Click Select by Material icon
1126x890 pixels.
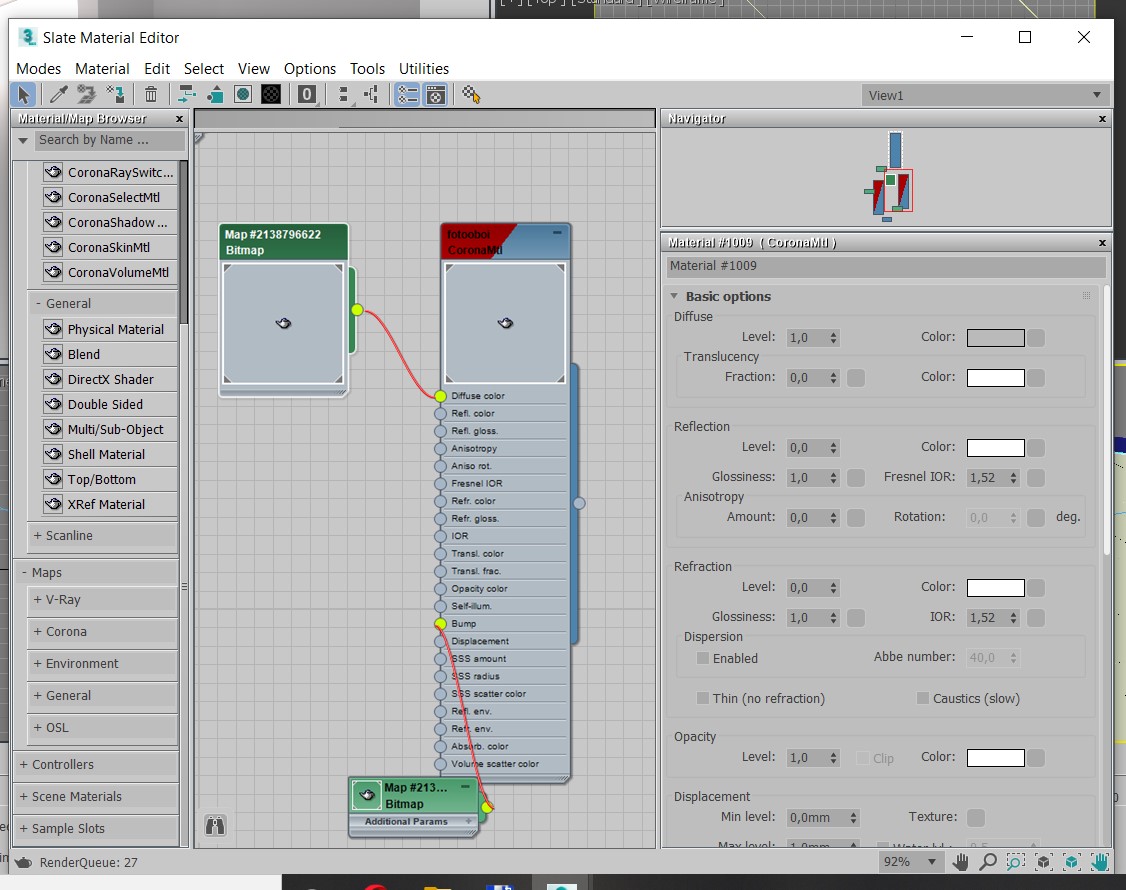pyautogui.click(x=471, y=94)
